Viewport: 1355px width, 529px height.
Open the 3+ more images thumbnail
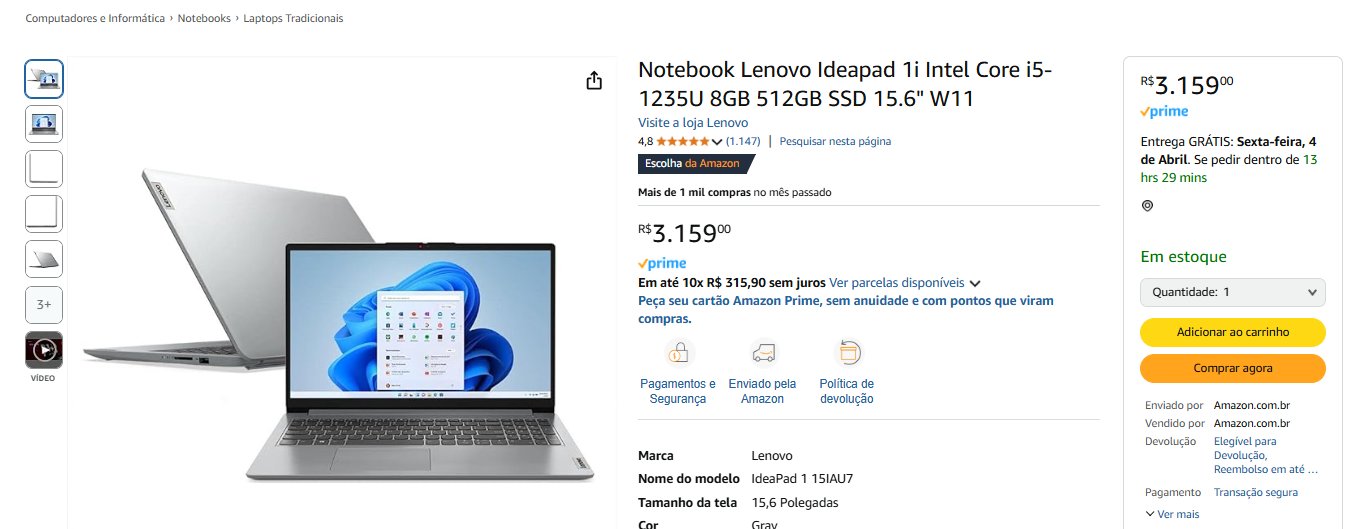(44, 304)
